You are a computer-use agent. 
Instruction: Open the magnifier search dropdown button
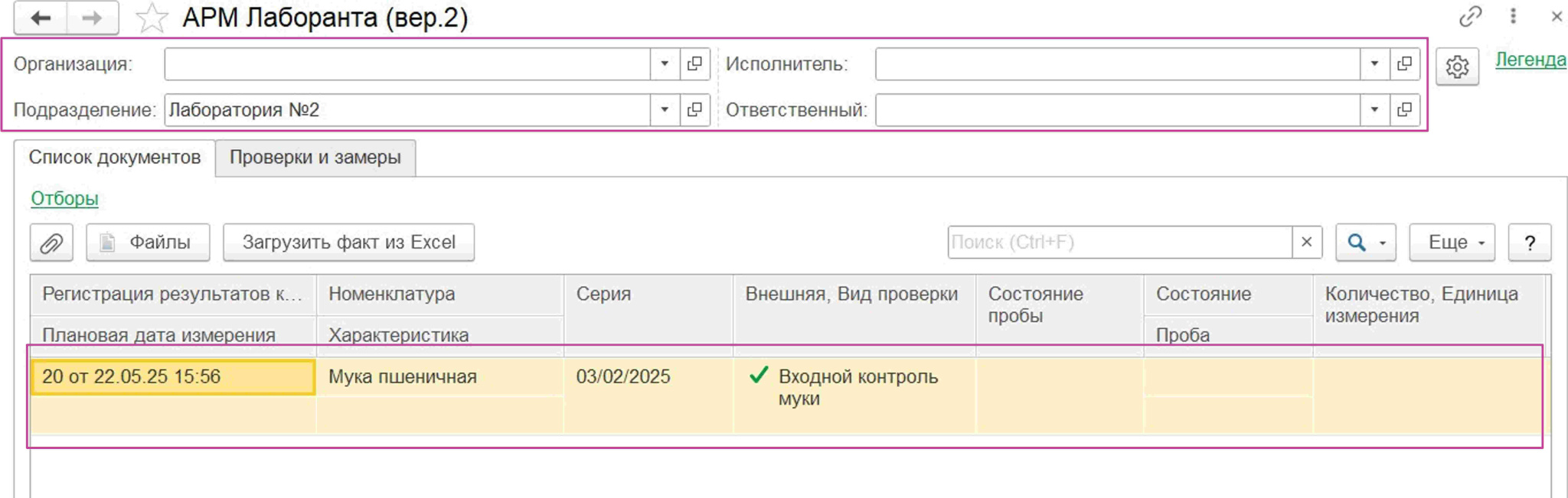(1366, 243)
